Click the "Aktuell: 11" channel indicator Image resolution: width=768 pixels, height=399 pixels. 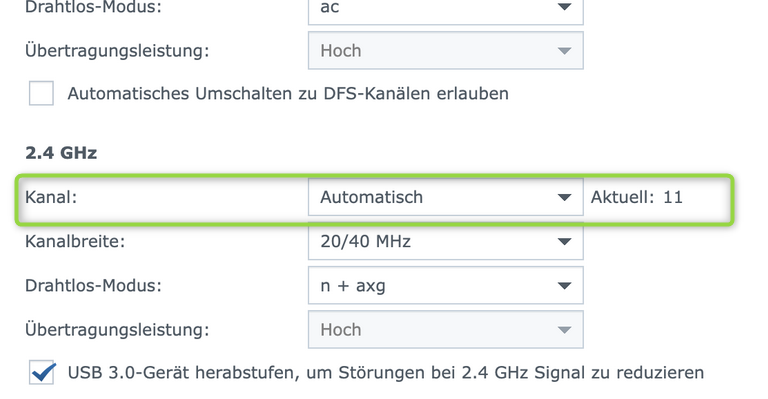point(637,197)
